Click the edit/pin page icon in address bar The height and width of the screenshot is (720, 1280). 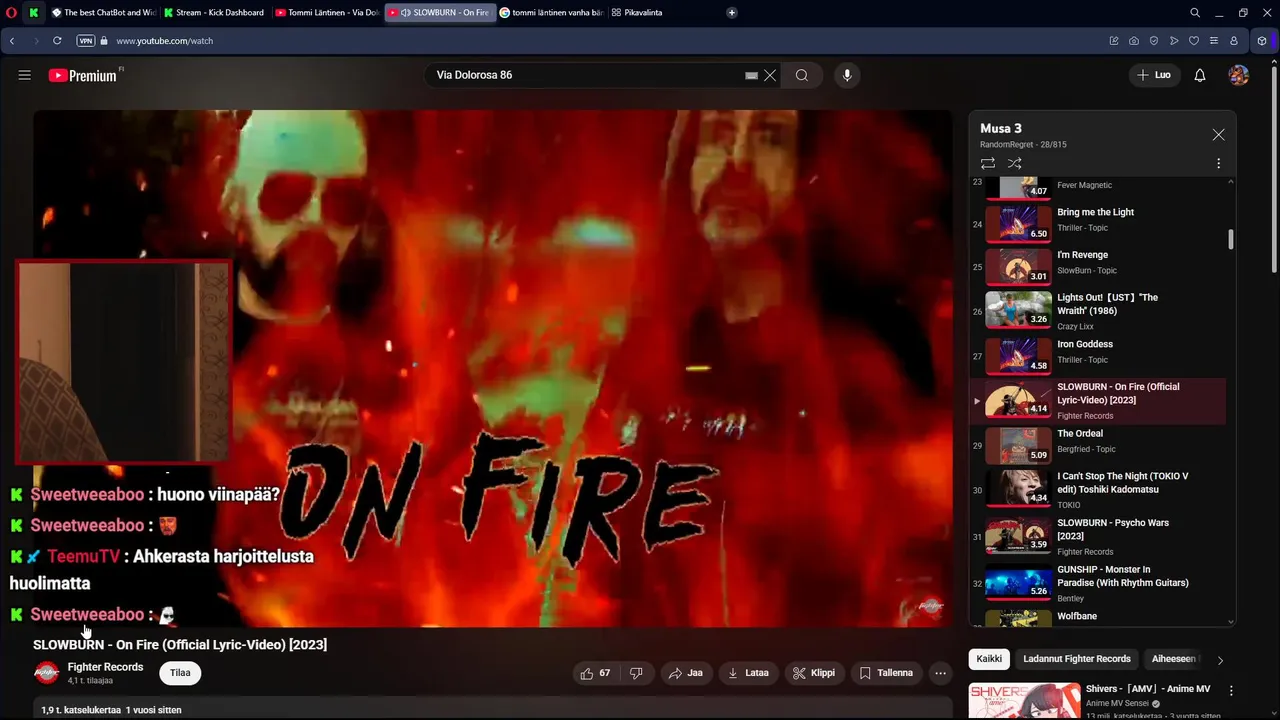pos(1114,41)
